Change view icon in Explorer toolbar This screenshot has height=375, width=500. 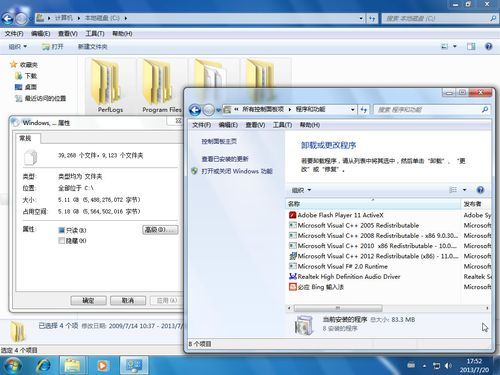click(x=444, y=46)
